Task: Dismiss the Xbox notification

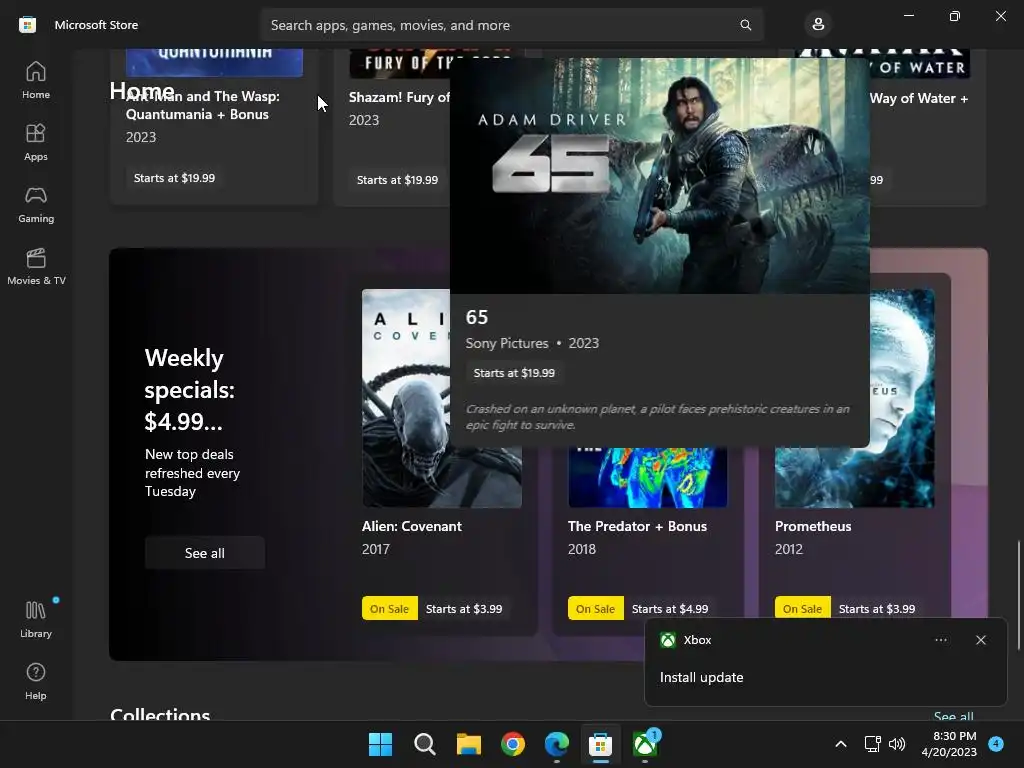Action: (980, 640)
